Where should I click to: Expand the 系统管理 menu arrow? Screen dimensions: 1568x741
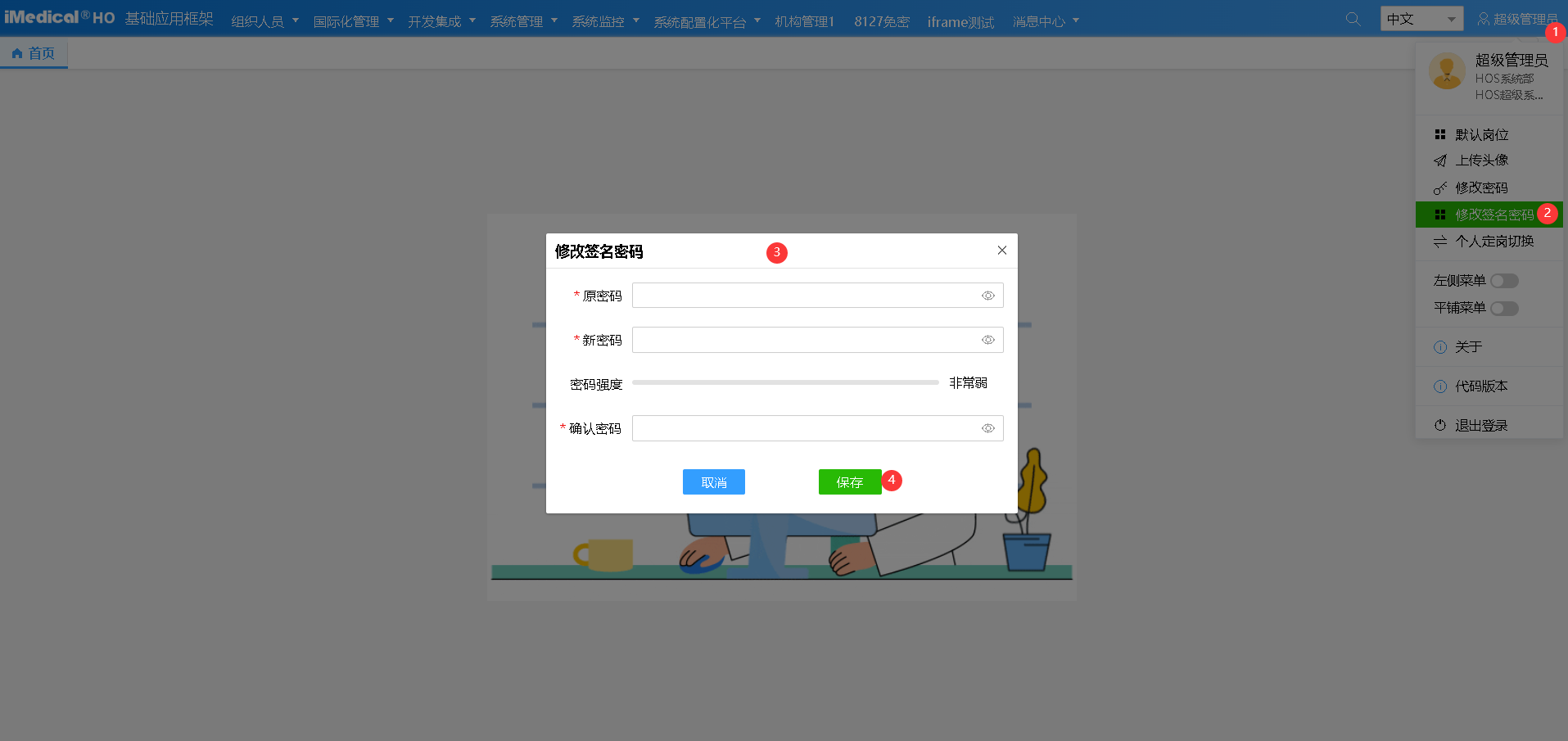tap(554, 21)
